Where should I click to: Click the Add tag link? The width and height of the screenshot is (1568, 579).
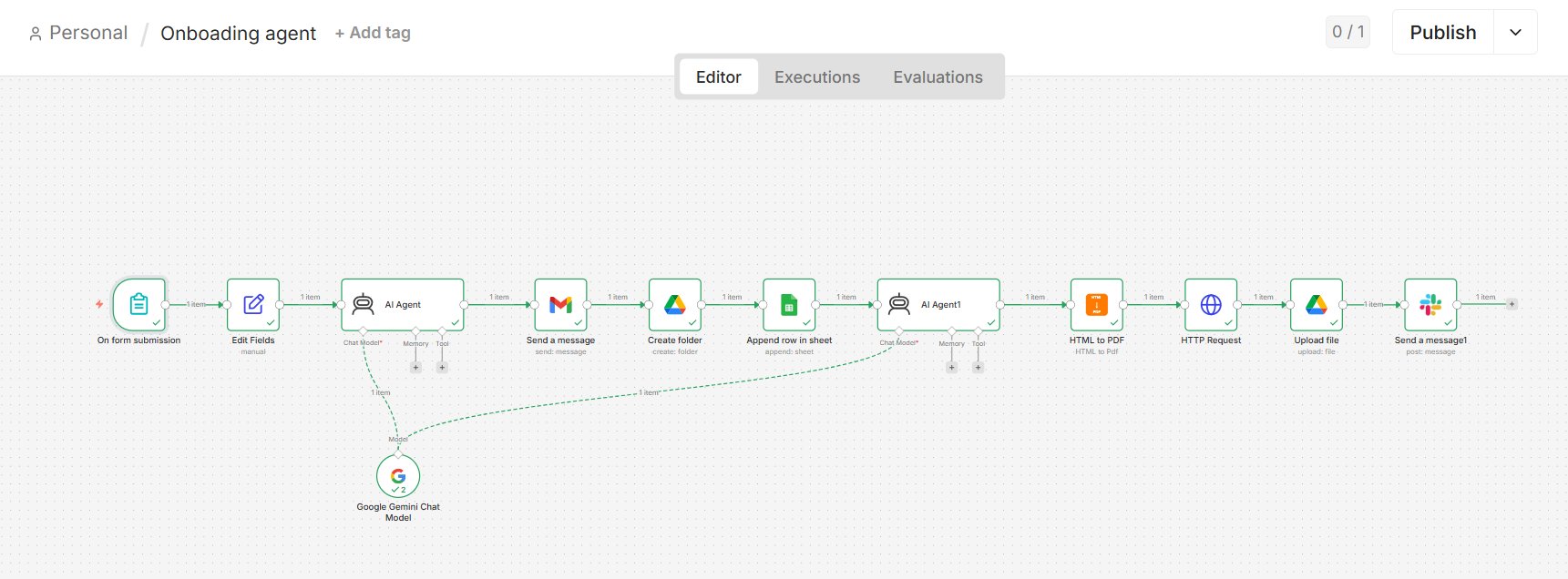(373, 33)
